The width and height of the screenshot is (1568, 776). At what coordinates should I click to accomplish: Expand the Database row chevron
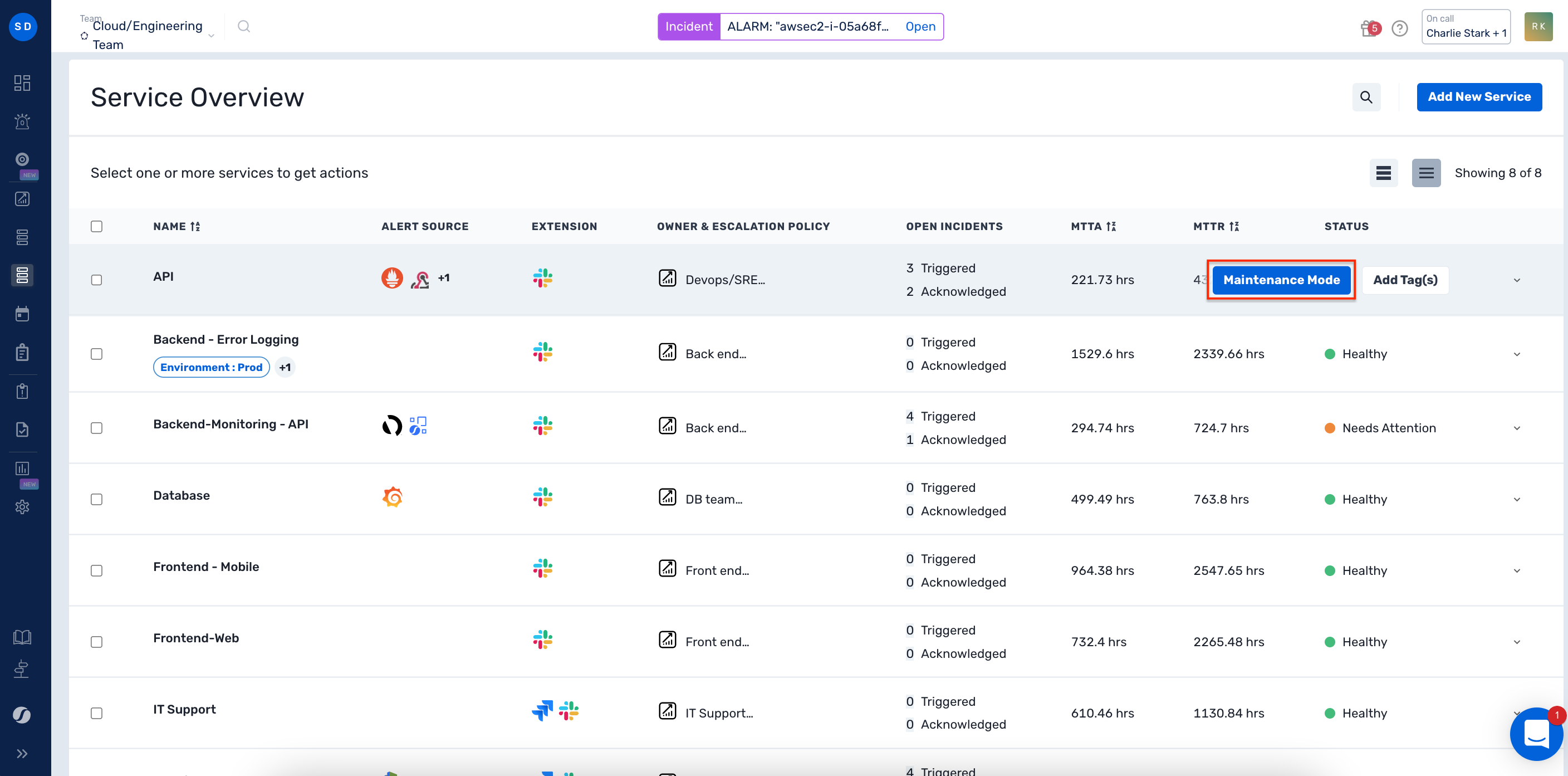click(x=1517, y=499)
